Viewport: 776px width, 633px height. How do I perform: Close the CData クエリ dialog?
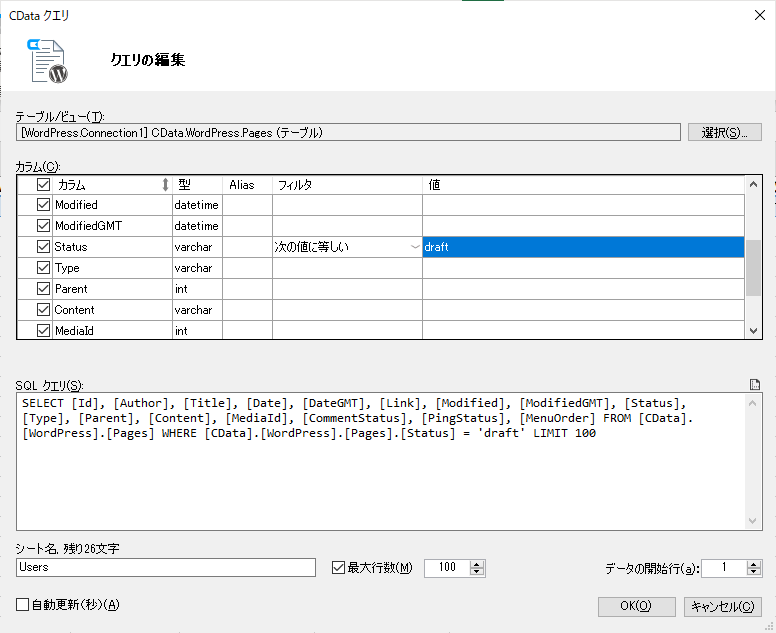(x=760, y=15)
